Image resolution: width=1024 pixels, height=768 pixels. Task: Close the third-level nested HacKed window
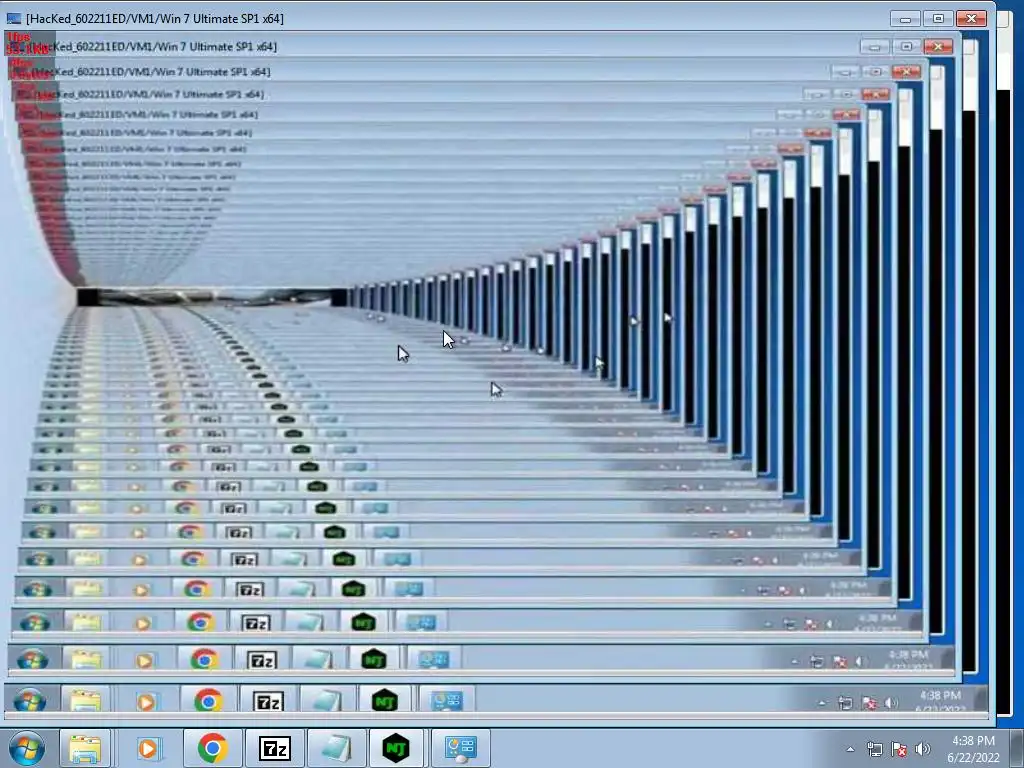pos(906,71)
